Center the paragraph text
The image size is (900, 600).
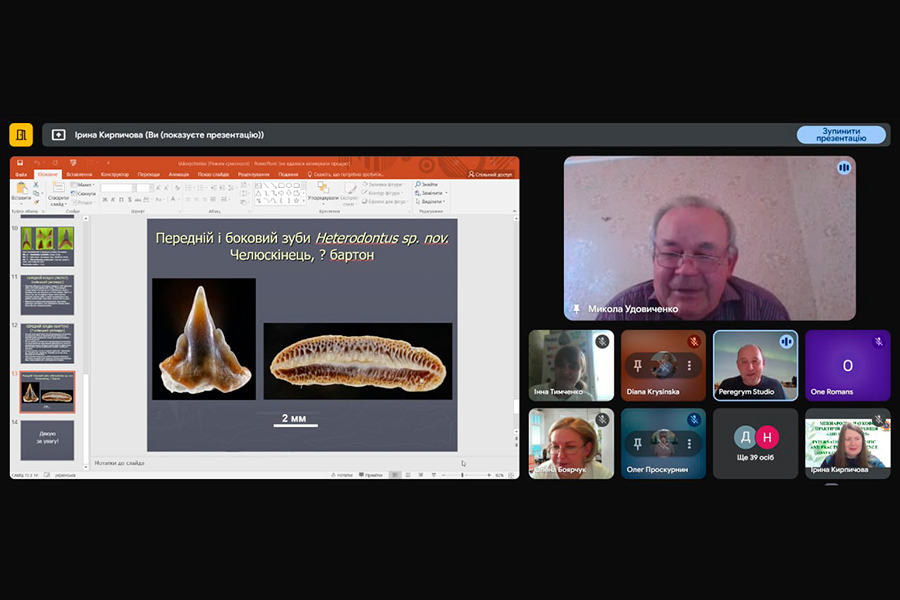(x=196, y=199)
